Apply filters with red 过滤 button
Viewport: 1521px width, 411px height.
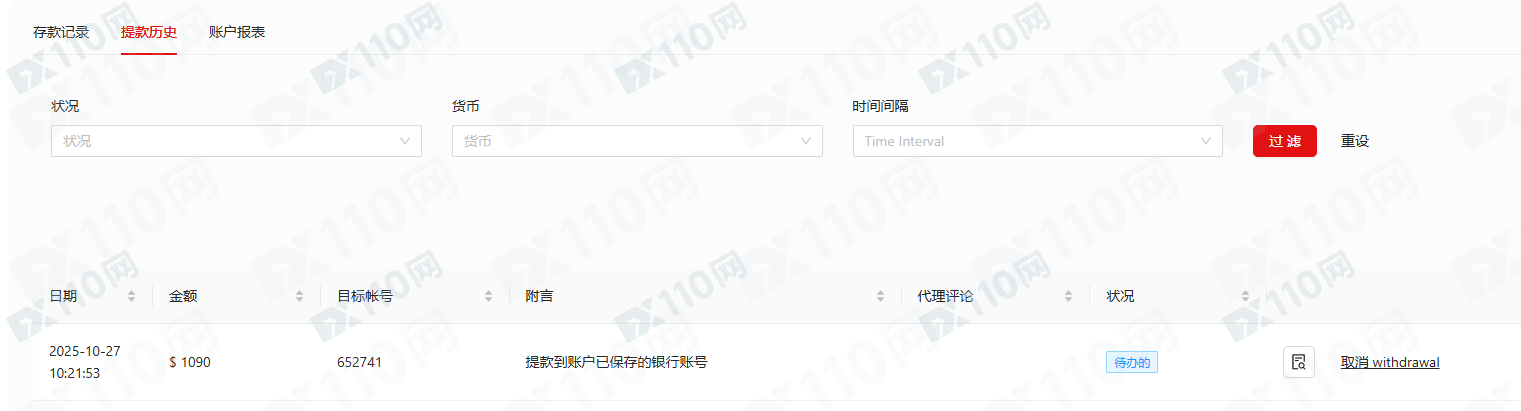pyautogui.click(x=1285, y=141)
